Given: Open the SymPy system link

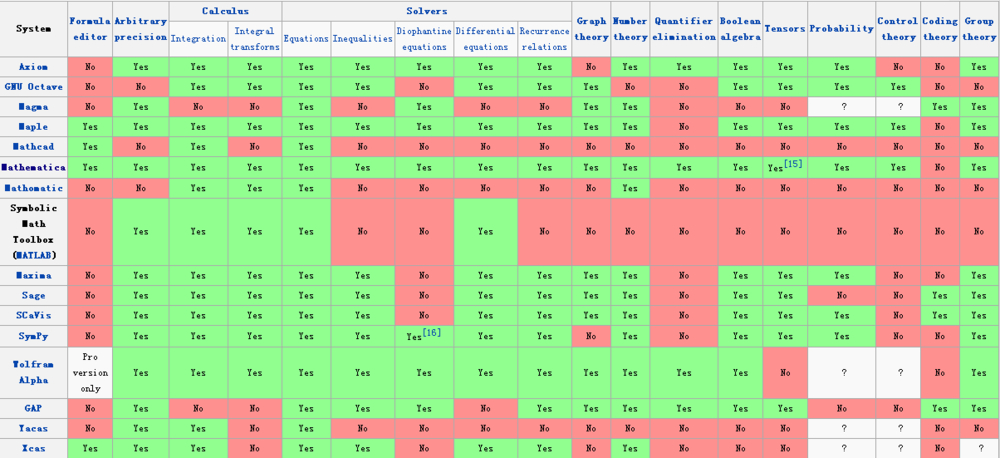Looking at the screenshot, I should pyautogui.click(x=33, y=336).
